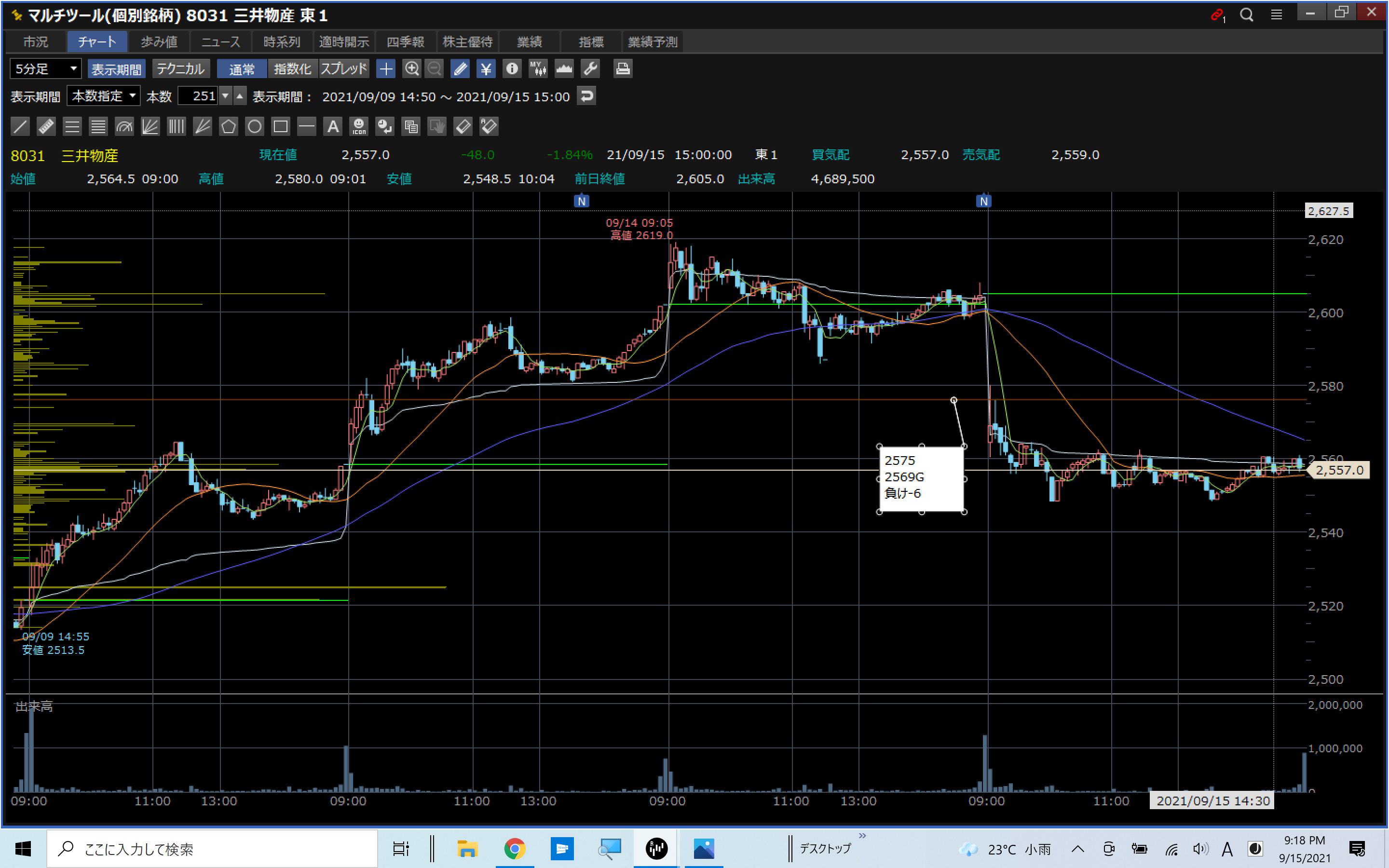Click the 本数 decrease down arrow

(226, 96)
